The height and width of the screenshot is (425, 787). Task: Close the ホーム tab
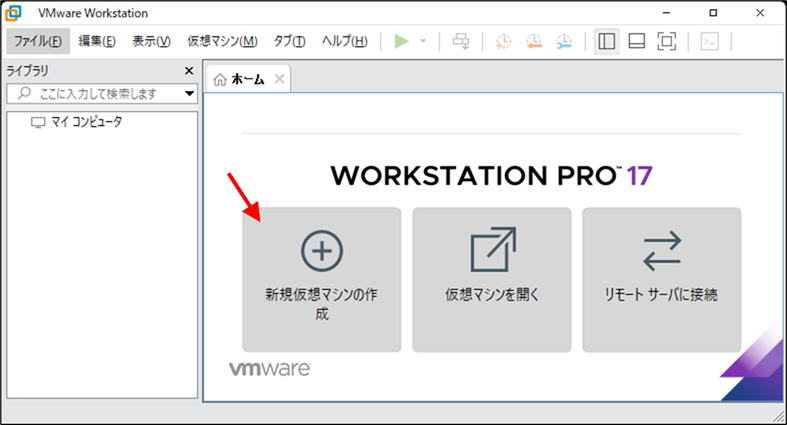(280, 79)
